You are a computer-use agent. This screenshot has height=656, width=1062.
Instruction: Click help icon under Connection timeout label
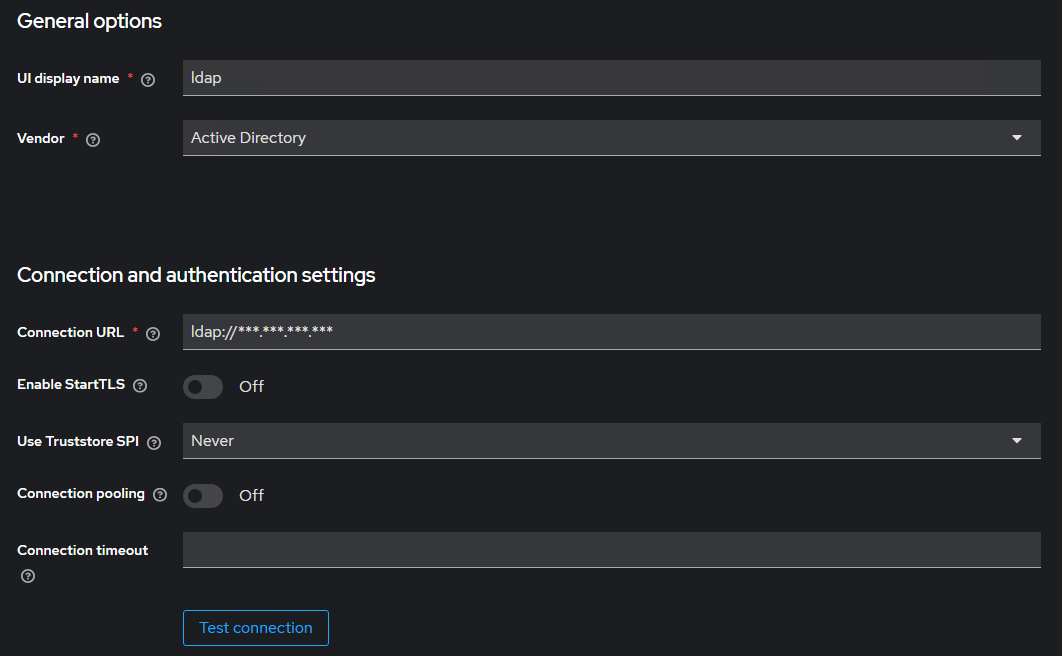pyautogui.click(x=28, y=576)
